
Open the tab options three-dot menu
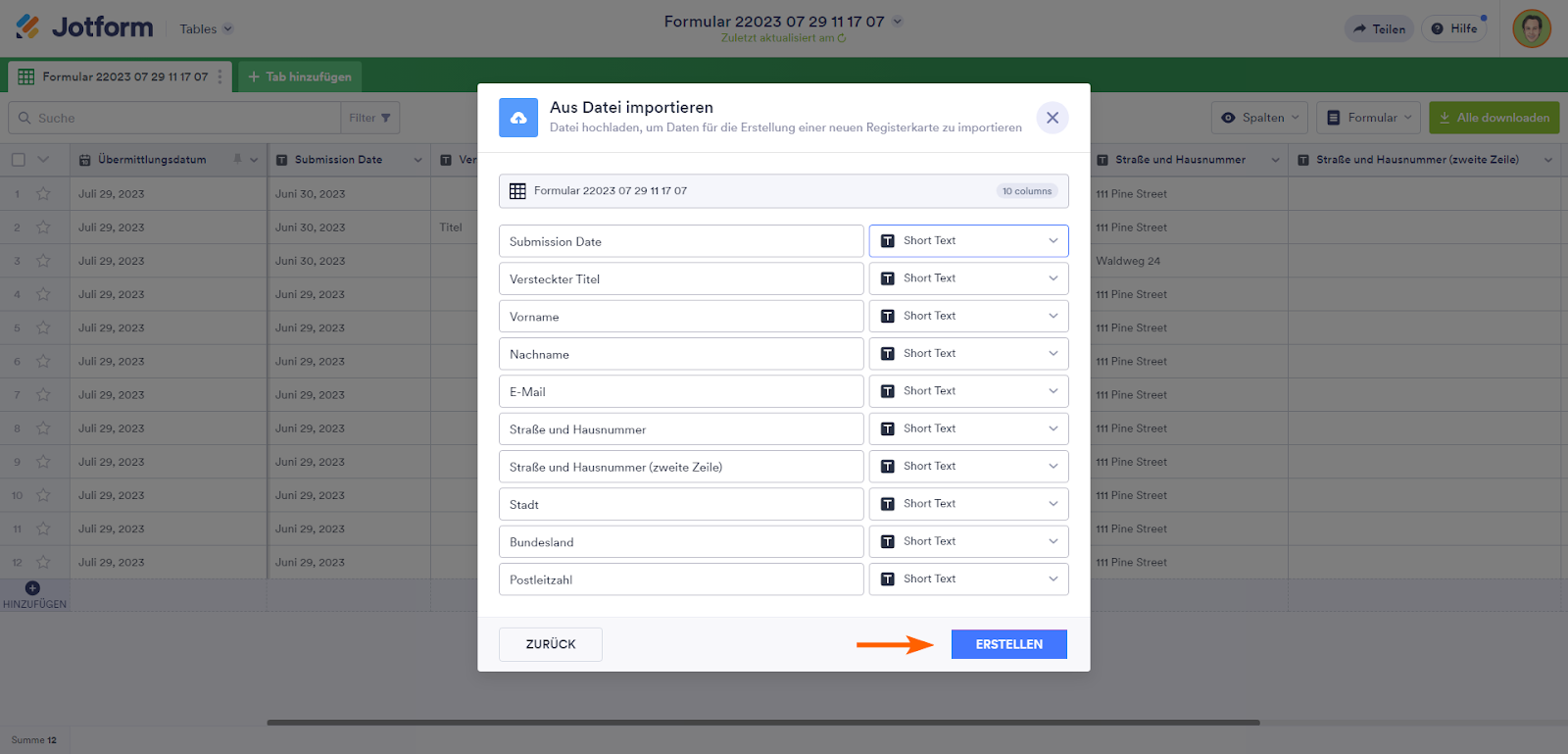220,76
